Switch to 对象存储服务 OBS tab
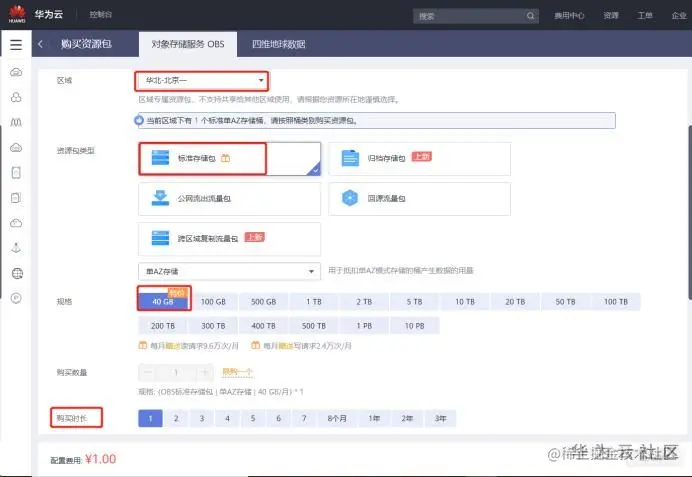 [188, 44]
